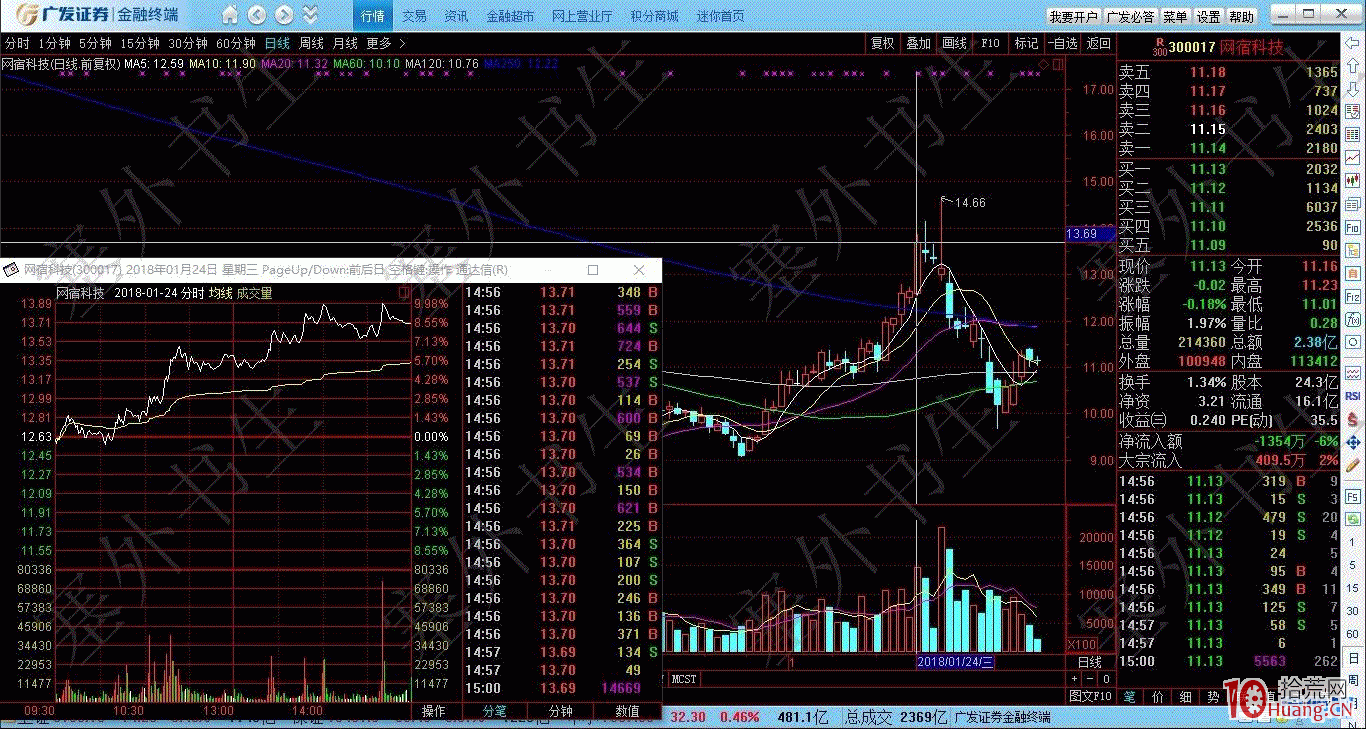Image resolution: width=1366 pixels, height=729 pixels.
Task: Open the 复权 dropdown button
Action: (882, 43)
